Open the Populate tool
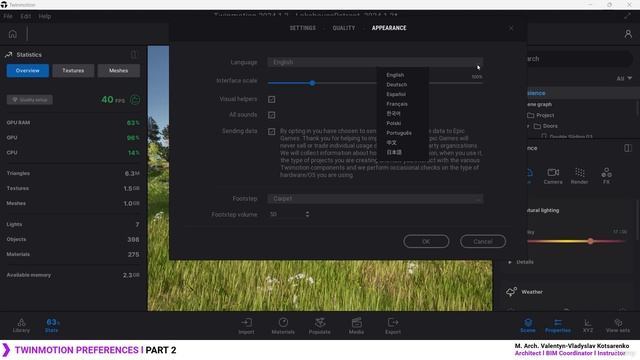This screenshot has height=360, width=640. pos(320,326)
